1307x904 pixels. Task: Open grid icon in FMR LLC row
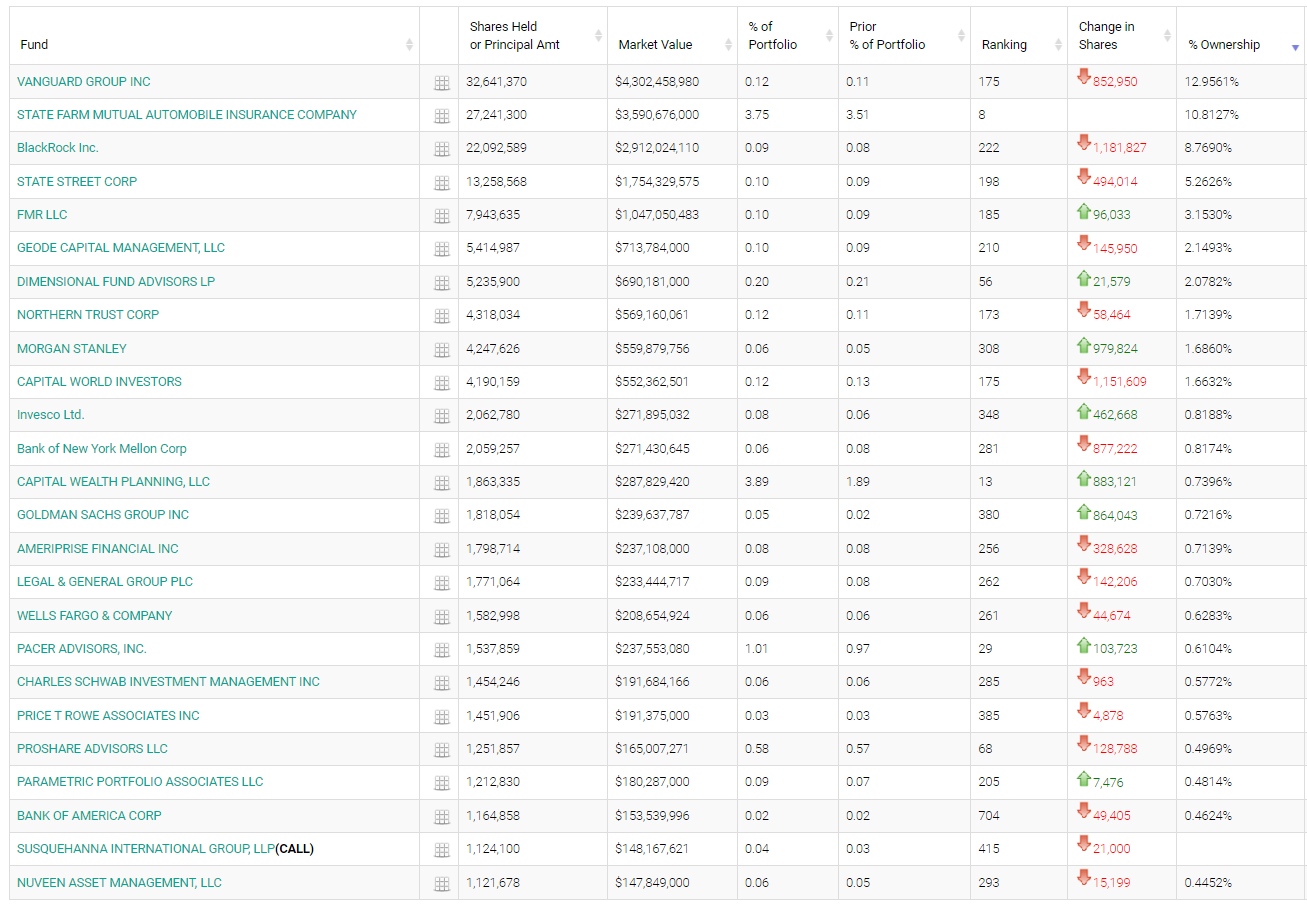coord(441,216)
